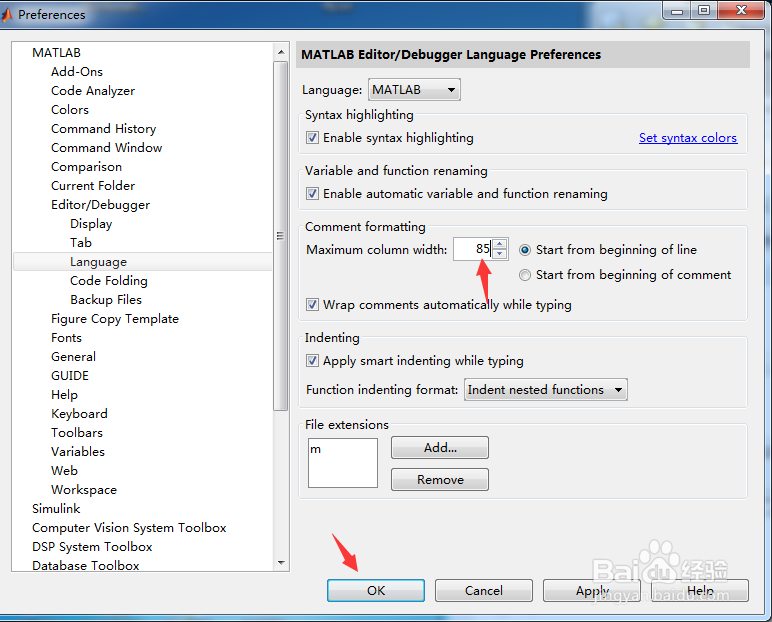
Task: Select Simulink in preferences tree
Action: [56, 509]
